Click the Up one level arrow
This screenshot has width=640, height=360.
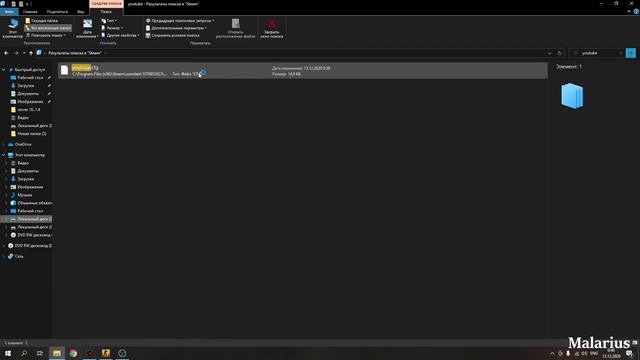(x=31, y=53)
